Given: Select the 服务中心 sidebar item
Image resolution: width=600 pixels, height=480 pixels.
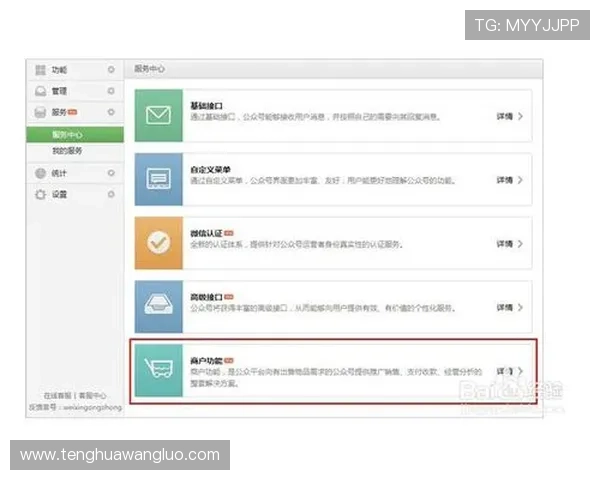Looking at the screenshot, I should click(x=75, y=135).
